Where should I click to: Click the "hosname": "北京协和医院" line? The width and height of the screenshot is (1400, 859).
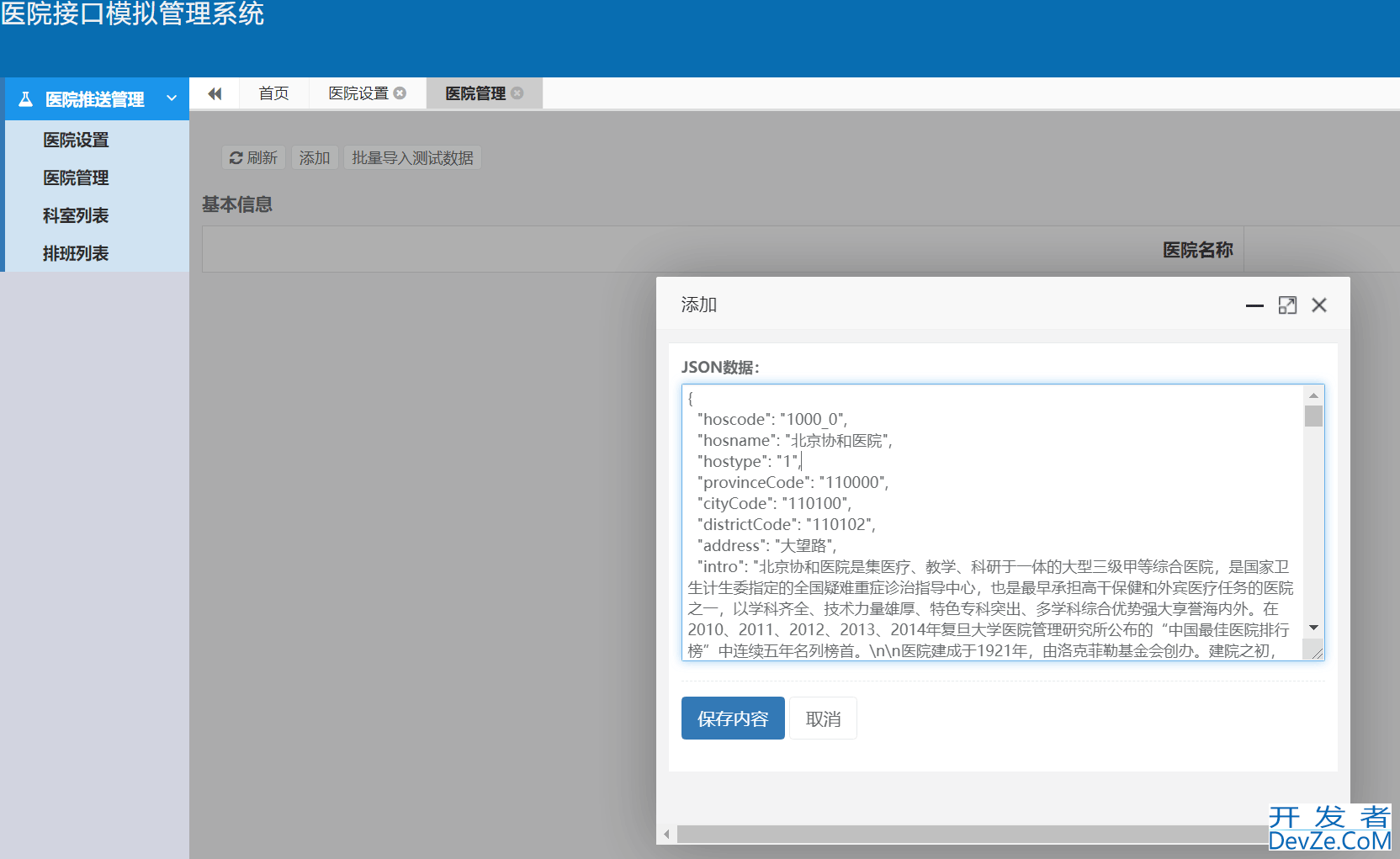pos(794,440)
